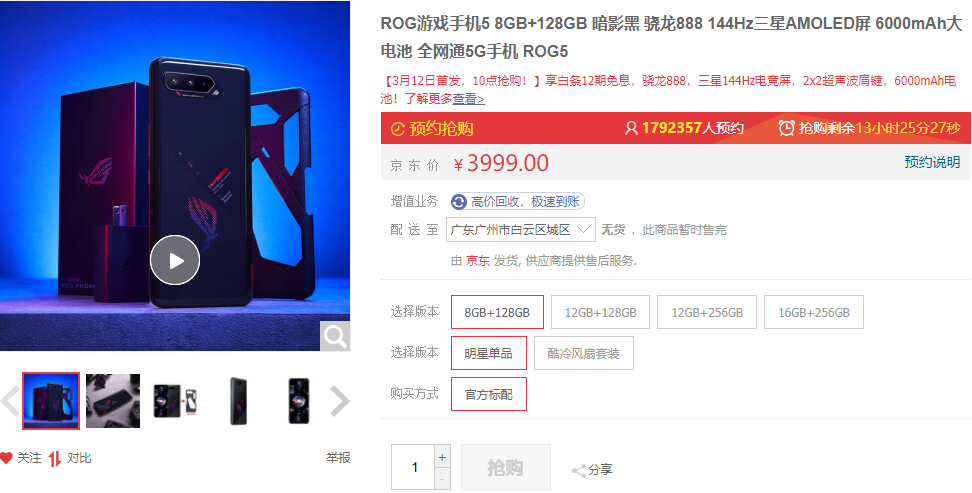Open the magnifier zoom icon on product image
This screenshot has height=493, width=972.
[x=335, y=336]
